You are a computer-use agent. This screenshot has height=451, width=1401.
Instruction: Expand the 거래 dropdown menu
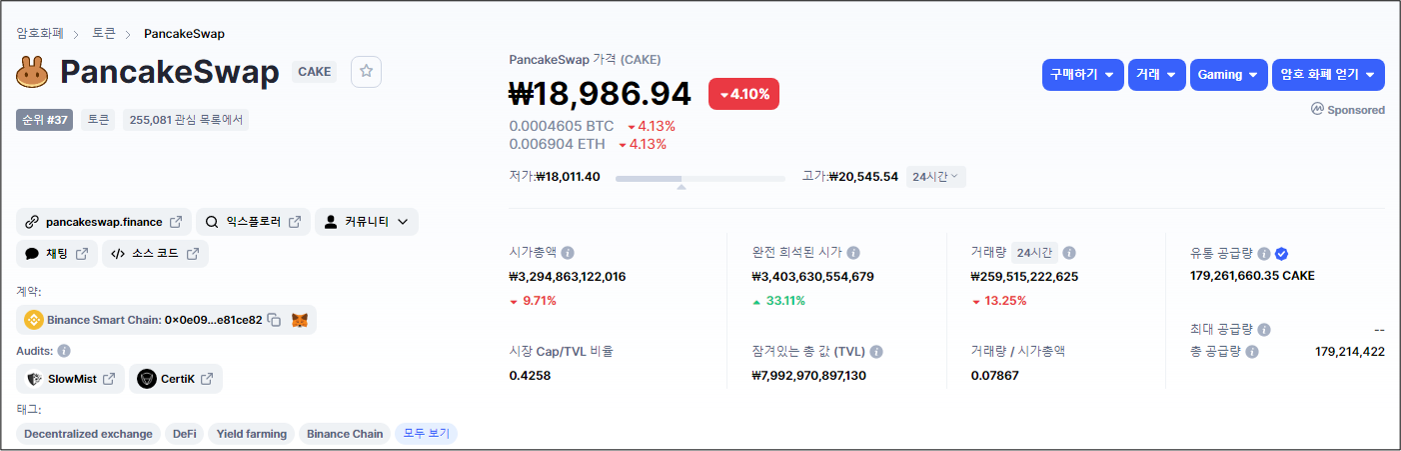pyautogui.click(x=1157, y=75)
